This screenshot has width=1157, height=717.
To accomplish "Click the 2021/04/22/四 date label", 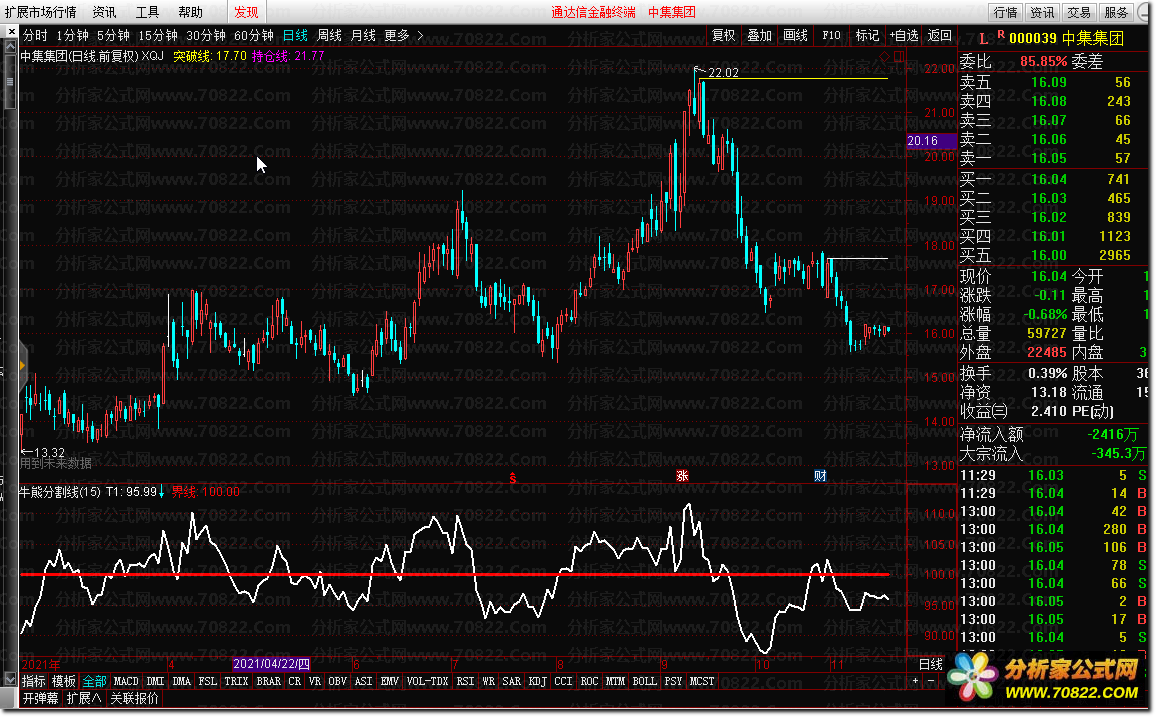I will [272, 664].
